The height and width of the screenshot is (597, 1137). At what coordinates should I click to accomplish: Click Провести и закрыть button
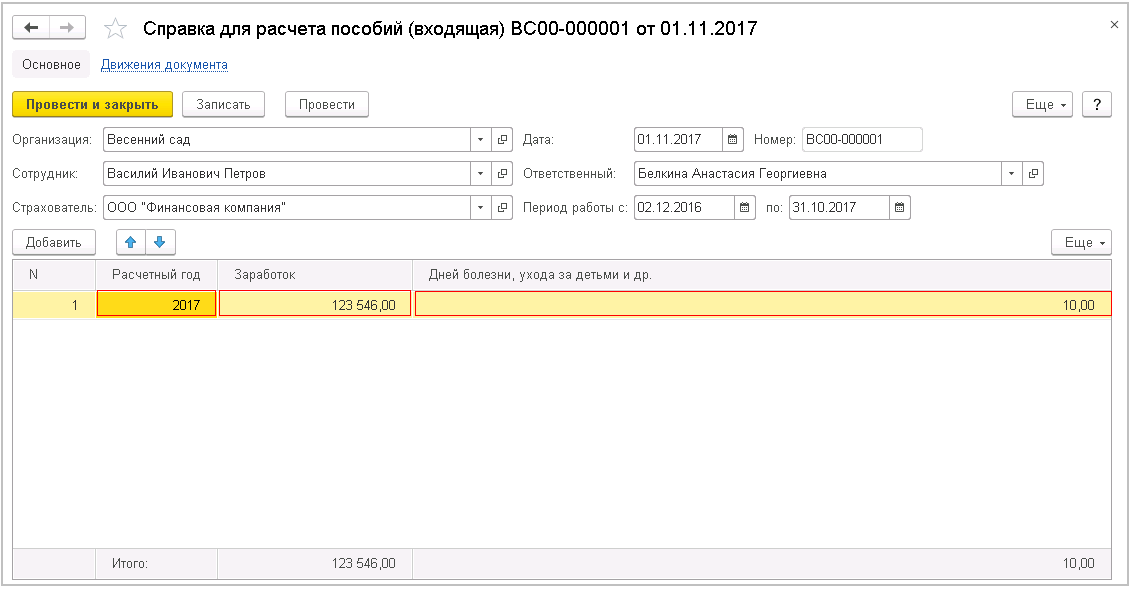[x=92, y=104]
